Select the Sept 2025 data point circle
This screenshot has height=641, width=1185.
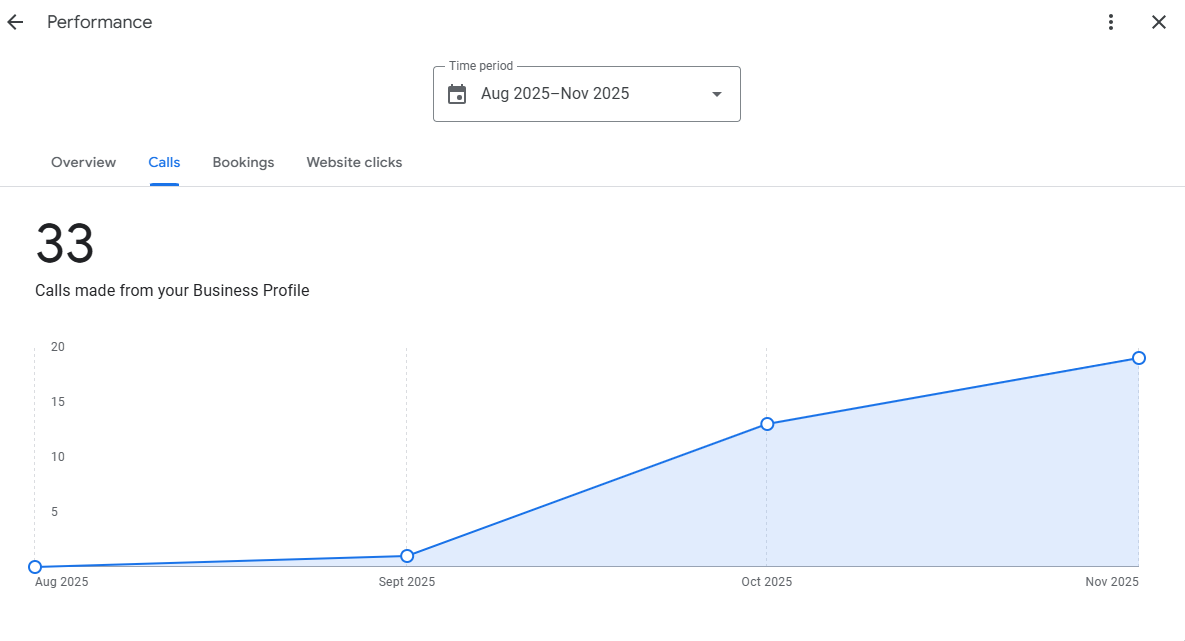click(x=407, y=556)
